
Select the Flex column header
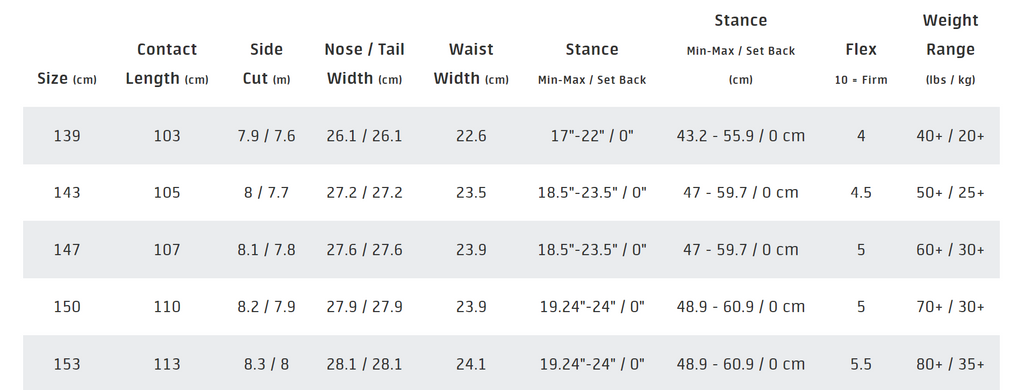pos(861,64)
